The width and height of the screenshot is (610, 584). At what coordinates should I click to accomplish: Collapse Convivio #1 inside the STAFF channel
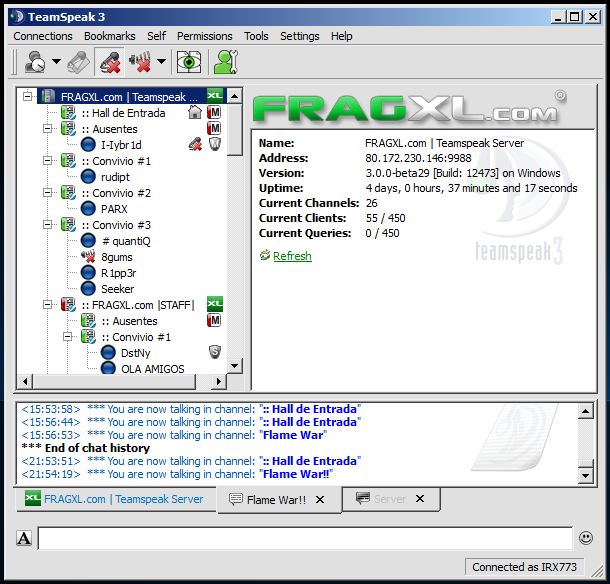(x=68, y=337)
